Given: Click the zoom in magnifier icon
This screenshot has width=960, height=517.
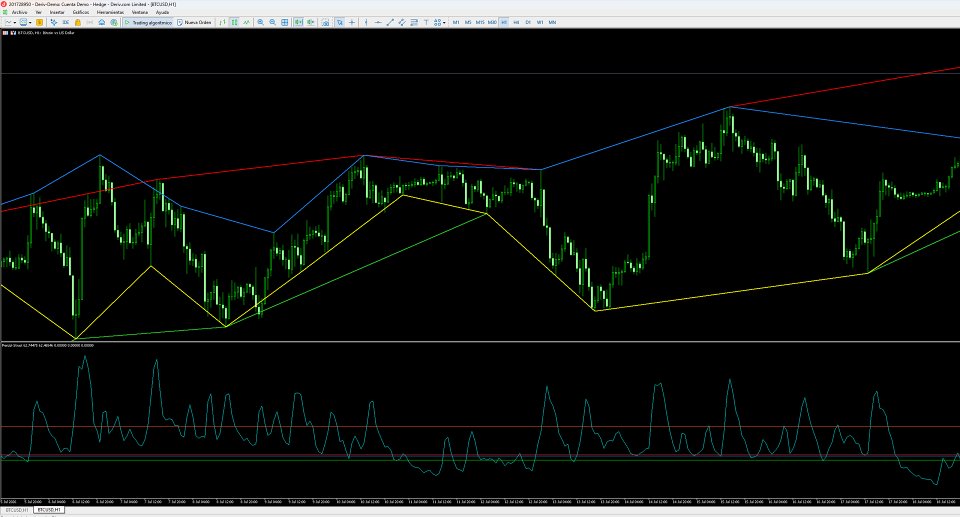Looking at the screenshot, I should point(260,22).
